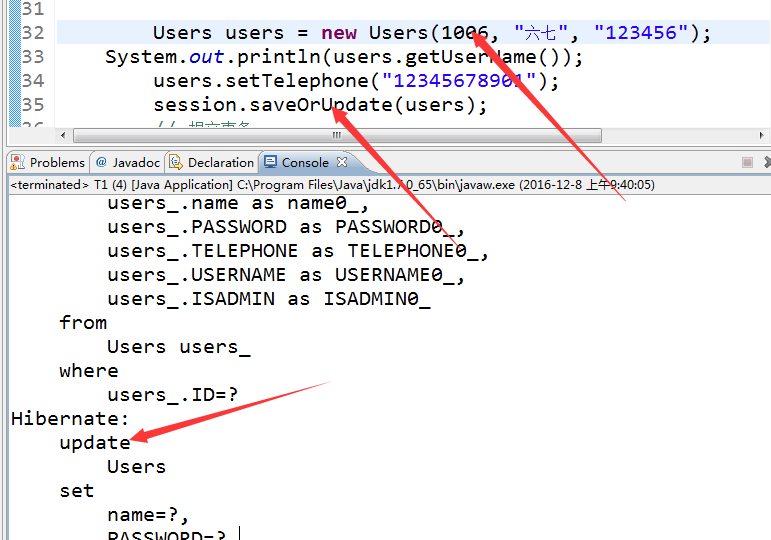Click the 'new' keyword on line 32
Image resolution: width=771 pixels, height=540 pixels.
[x=339, y=33]
